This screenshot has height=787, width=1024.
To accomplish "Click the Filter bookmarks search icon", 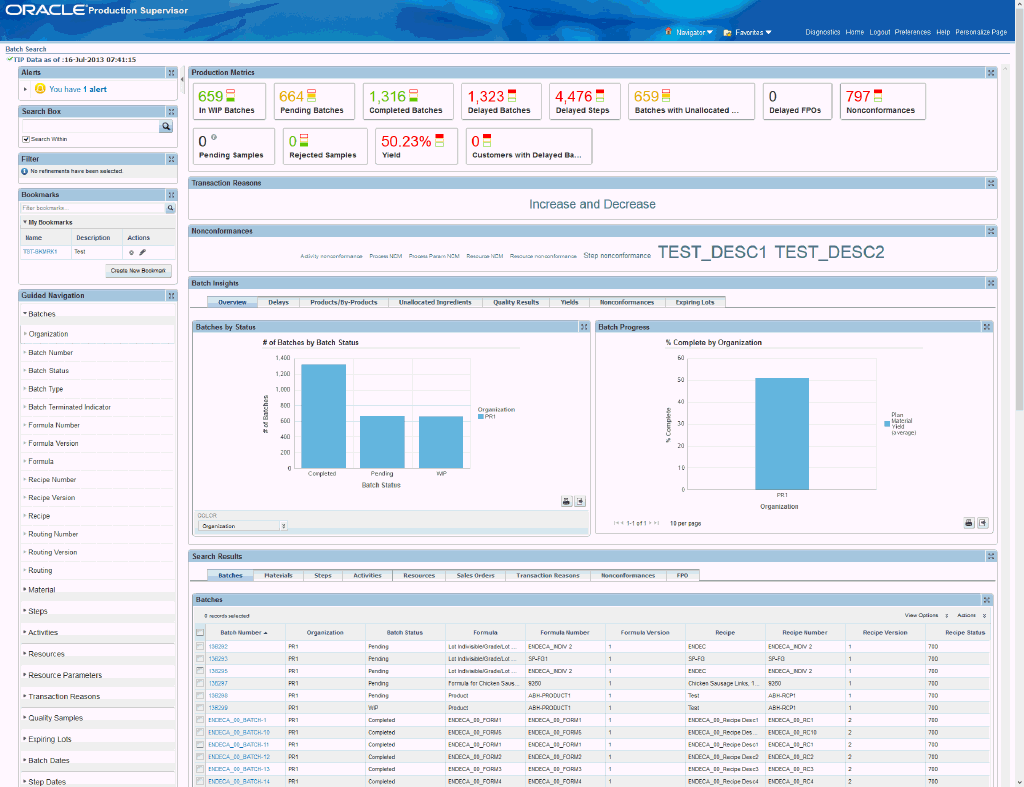I will pos(170,208).
